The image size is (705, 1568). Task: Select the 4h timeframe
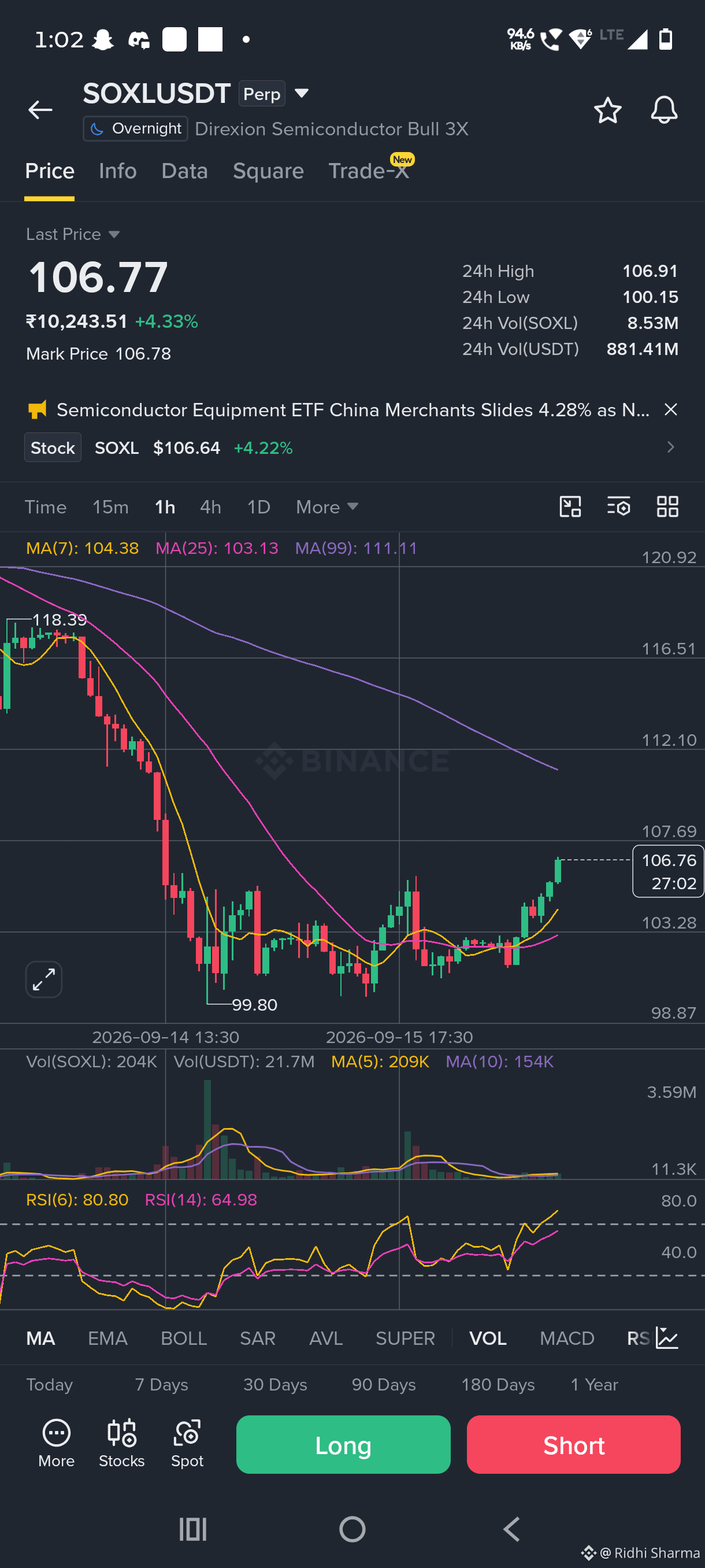pyautogui.click(x=210, y=507)
